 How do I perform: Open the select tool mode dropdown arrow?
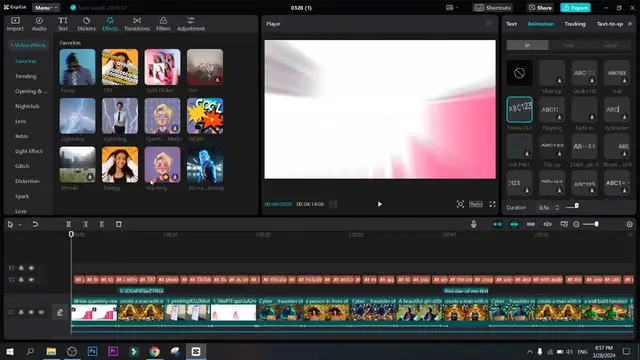tap(20, 224)
